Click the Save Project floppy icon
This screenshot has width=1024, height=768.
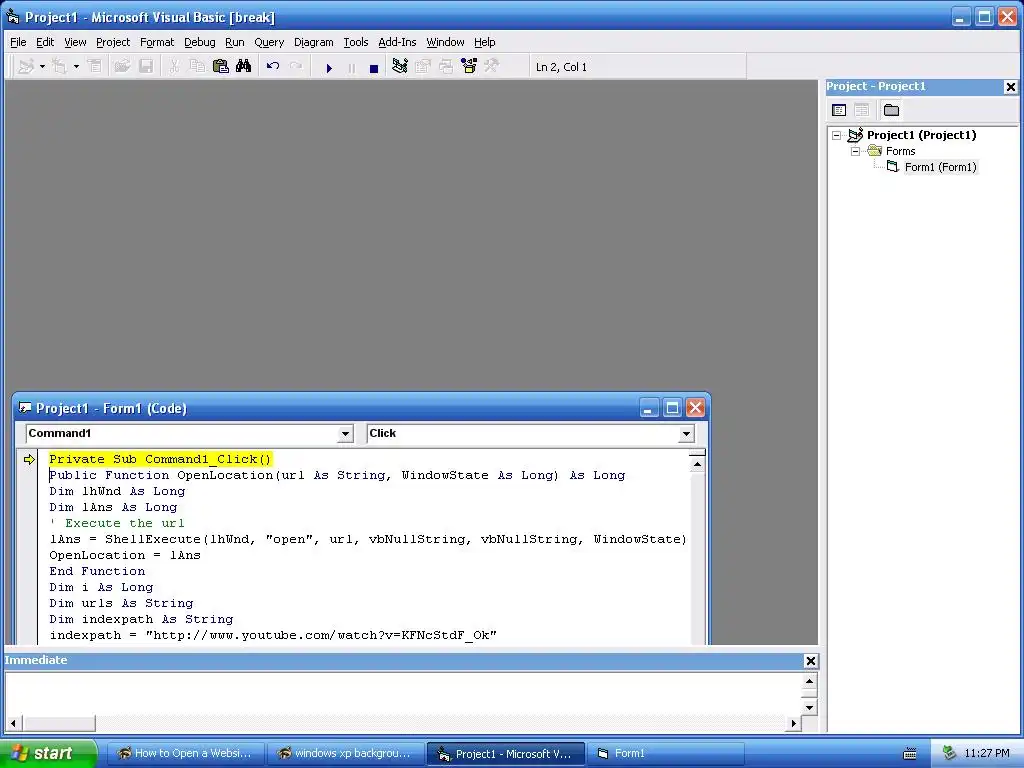(x=146, y=67)
